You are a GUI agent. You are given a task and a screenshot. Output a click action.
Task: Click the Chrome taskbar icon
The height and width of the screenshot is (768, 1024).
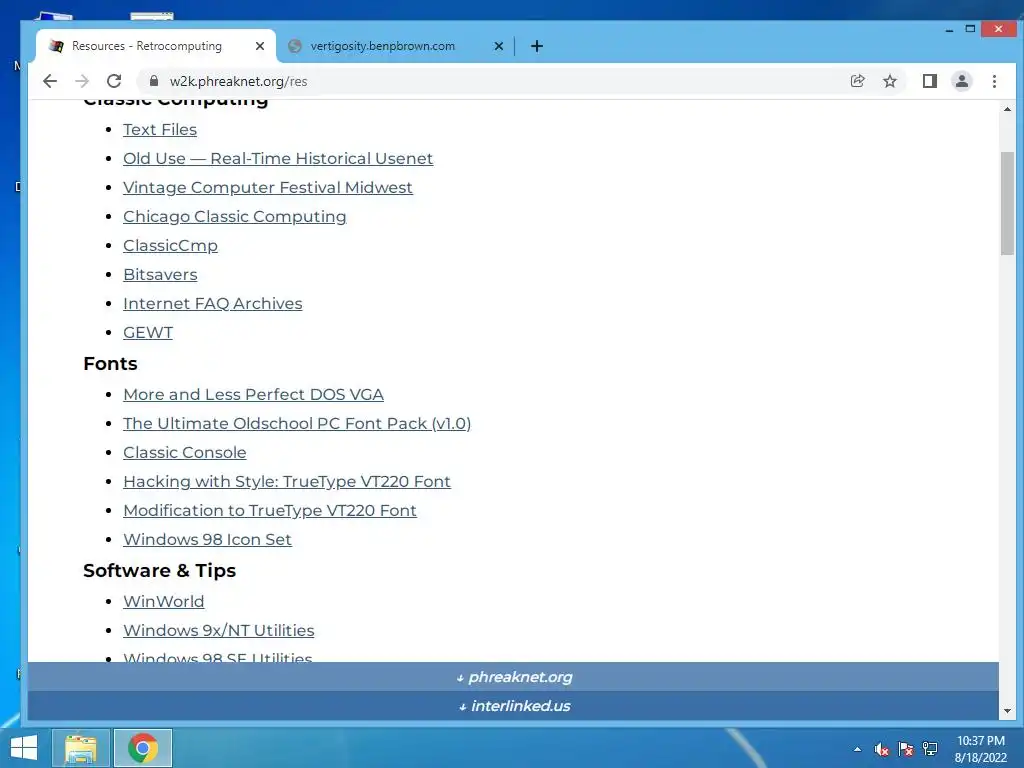143,748
